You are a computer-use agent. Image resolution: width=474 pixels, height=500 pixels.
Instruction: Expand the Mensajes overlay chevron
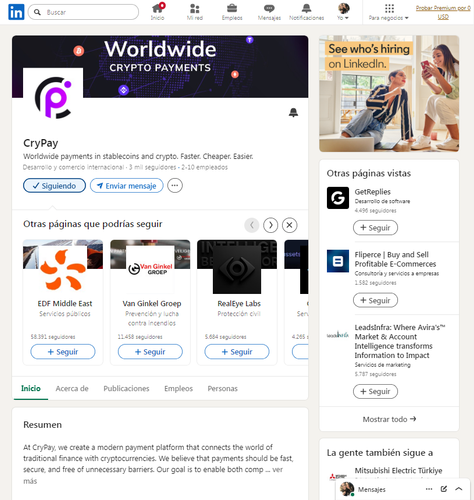(x=459, y=489)
